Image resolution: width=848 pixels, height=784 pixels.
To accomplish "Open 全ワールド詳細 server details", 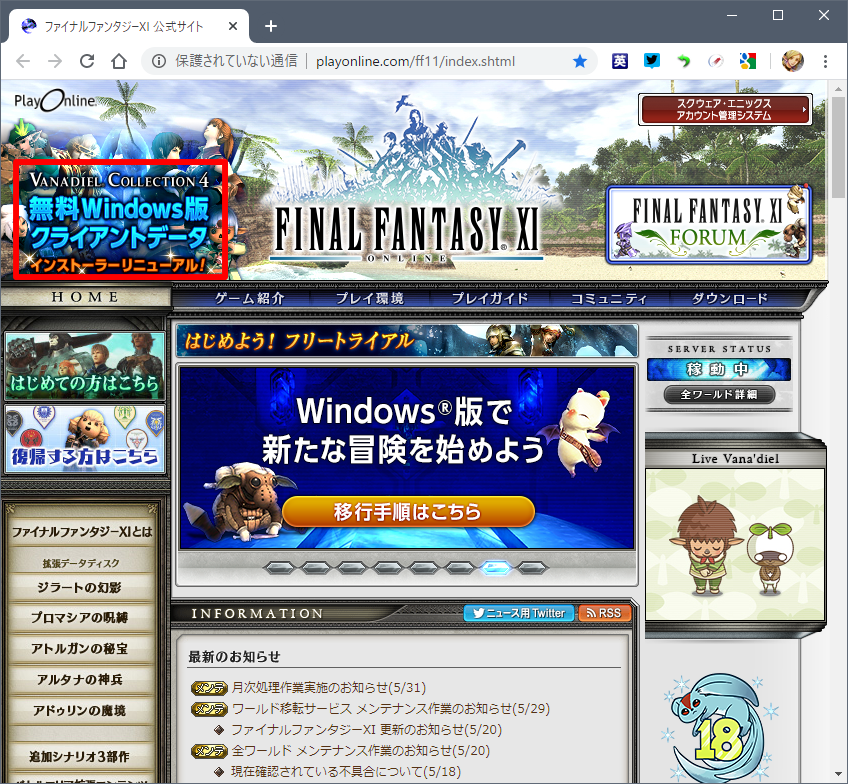I will [x=719, y=395].
